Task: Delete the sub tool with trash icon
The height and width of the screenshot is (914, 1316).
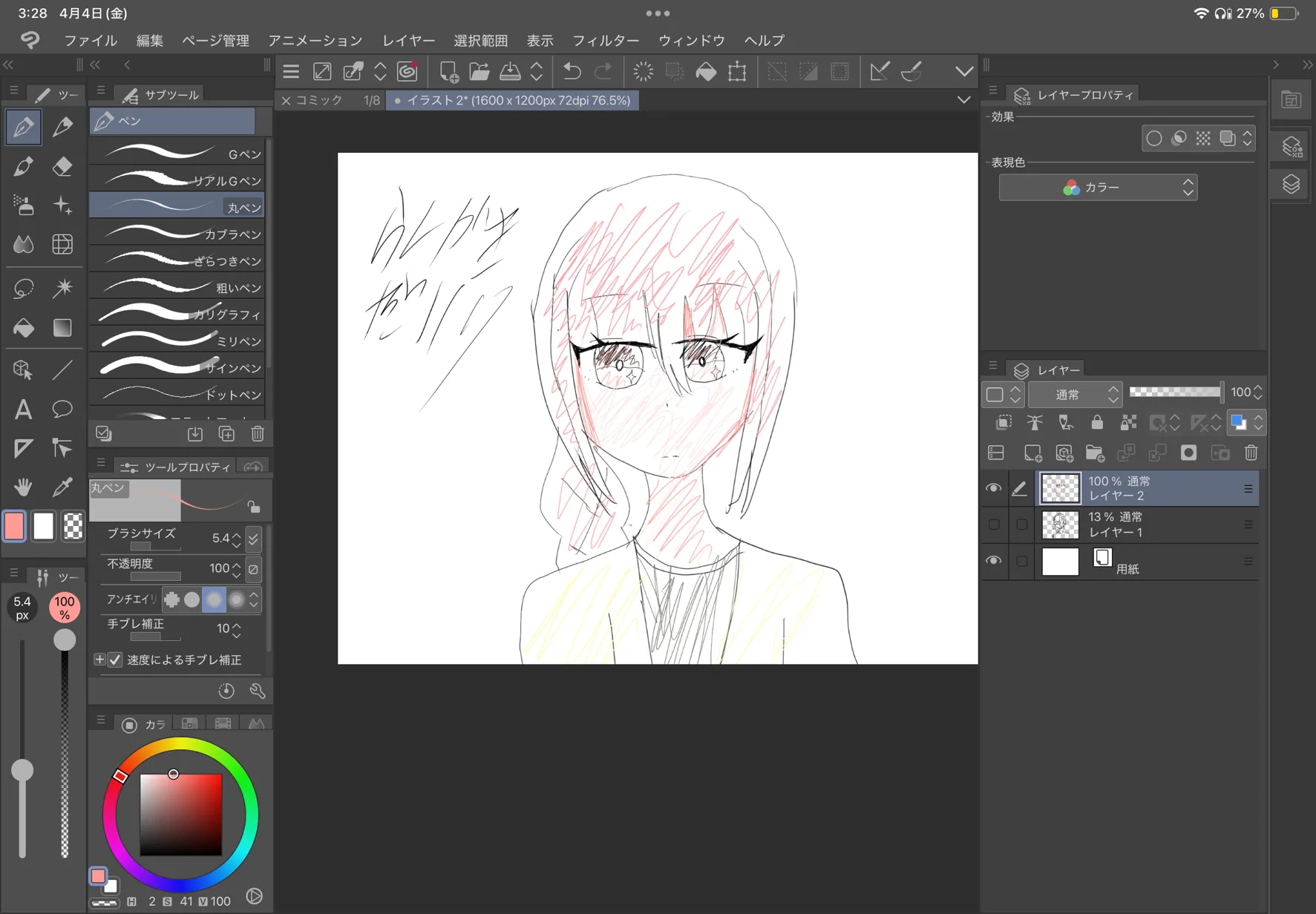Action: pos(258,433)
